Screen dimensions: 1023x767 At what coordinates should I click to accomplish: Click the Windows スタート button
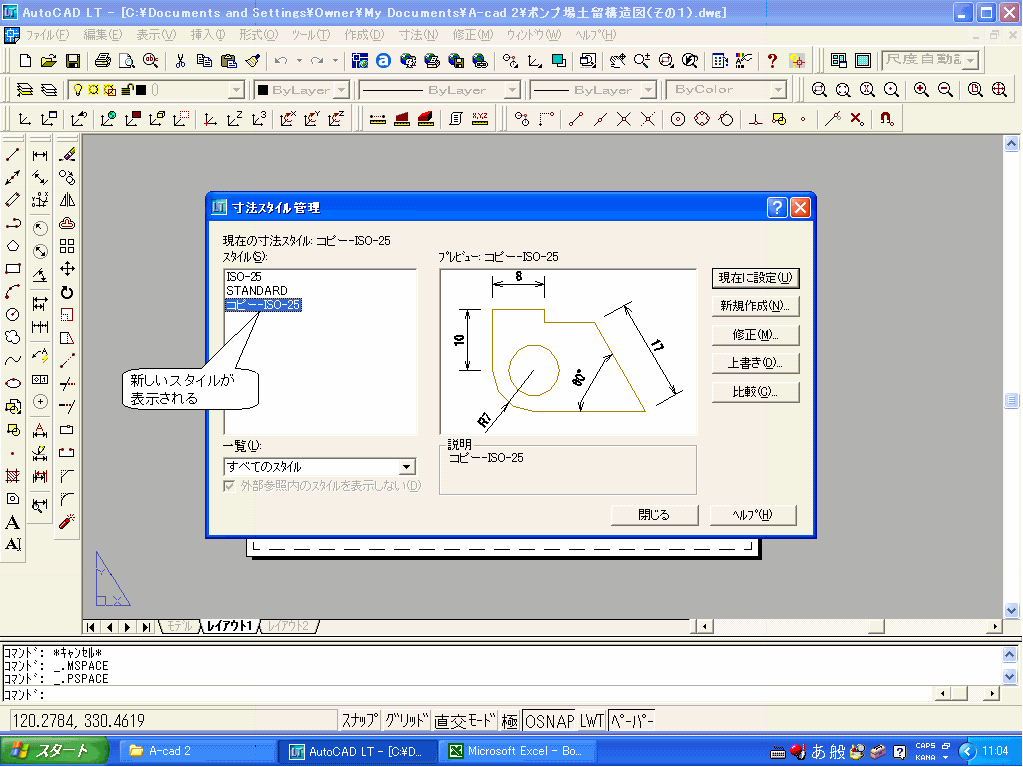pyautogui.click(x=55, y=751)
